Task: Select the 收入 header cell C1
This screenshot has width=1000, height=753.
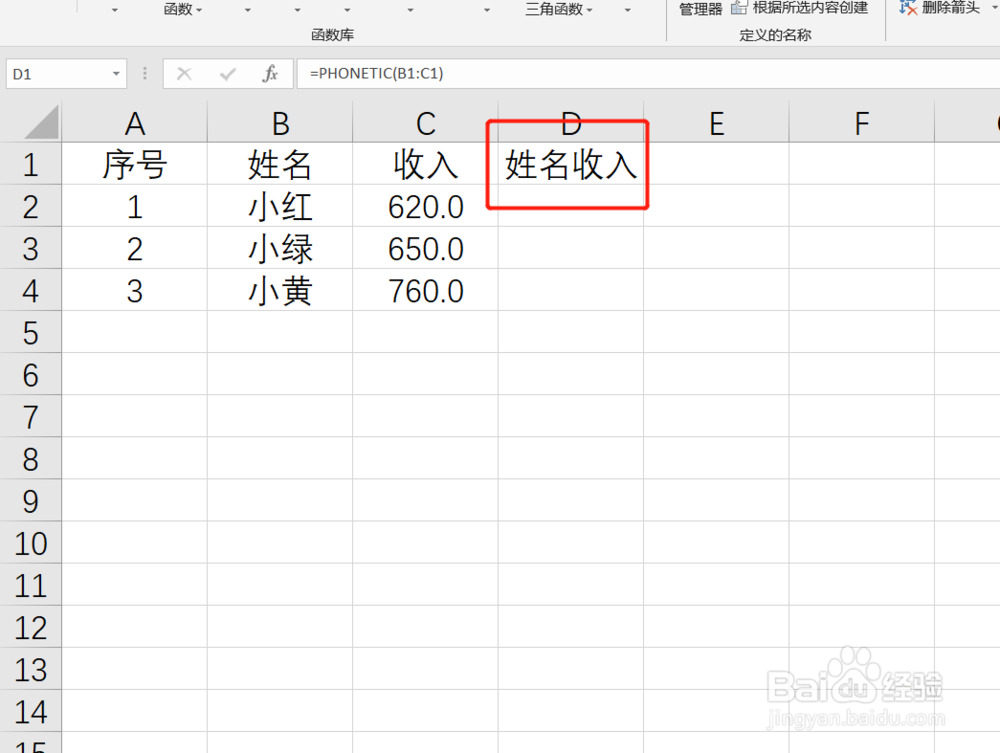Action: click(425, 164)
